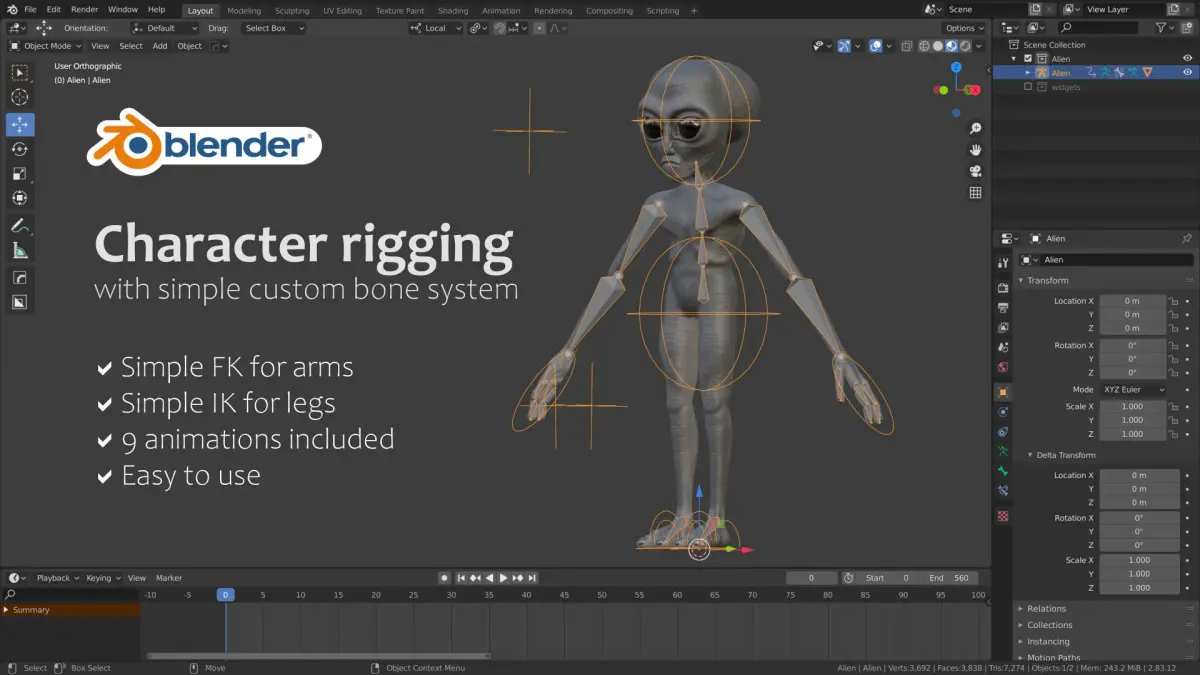Toggle visibility eye of Alien armature
The image size is (1200, 675).
1187,72
